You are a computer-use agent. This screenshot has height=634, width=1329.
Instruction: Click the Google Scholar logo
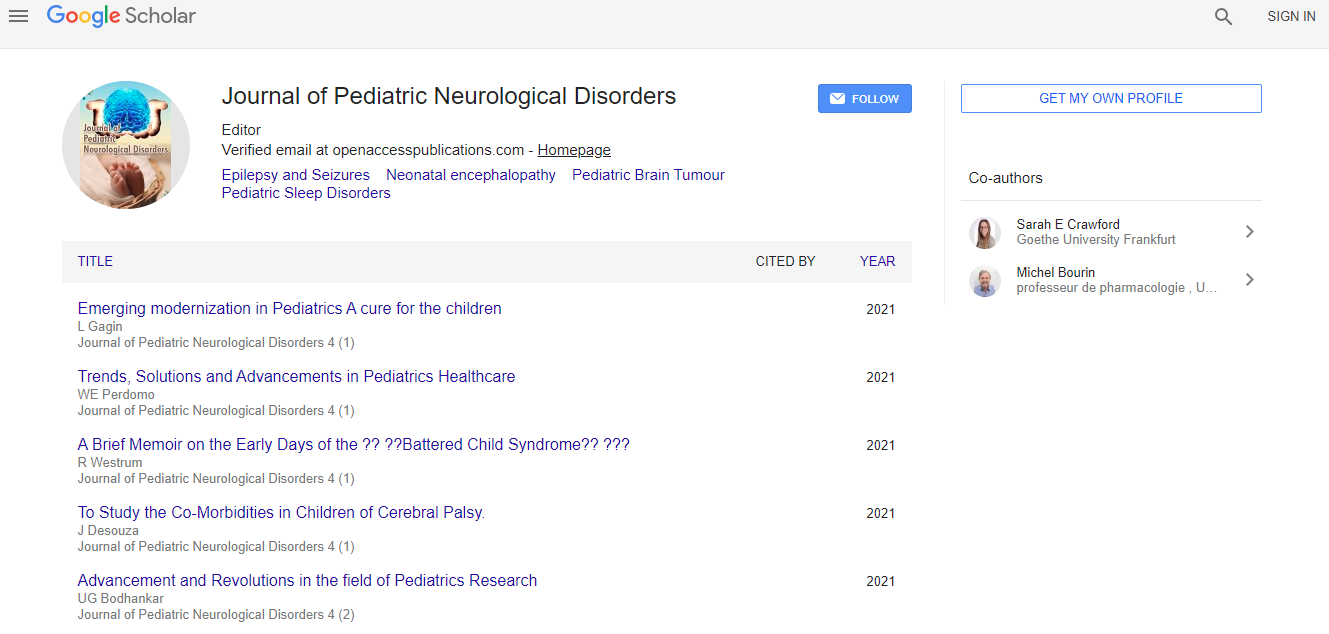(x=121, y=16)
